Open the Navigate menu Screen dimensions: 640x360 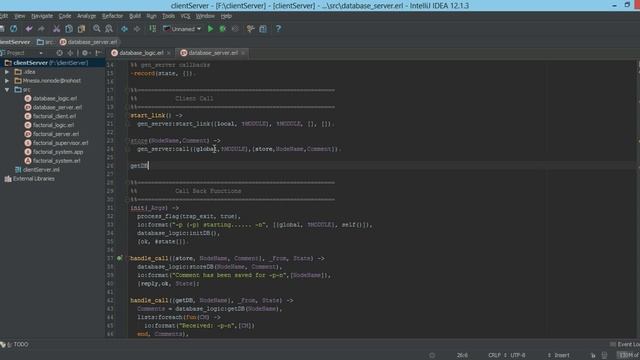(x=42, y=16)
